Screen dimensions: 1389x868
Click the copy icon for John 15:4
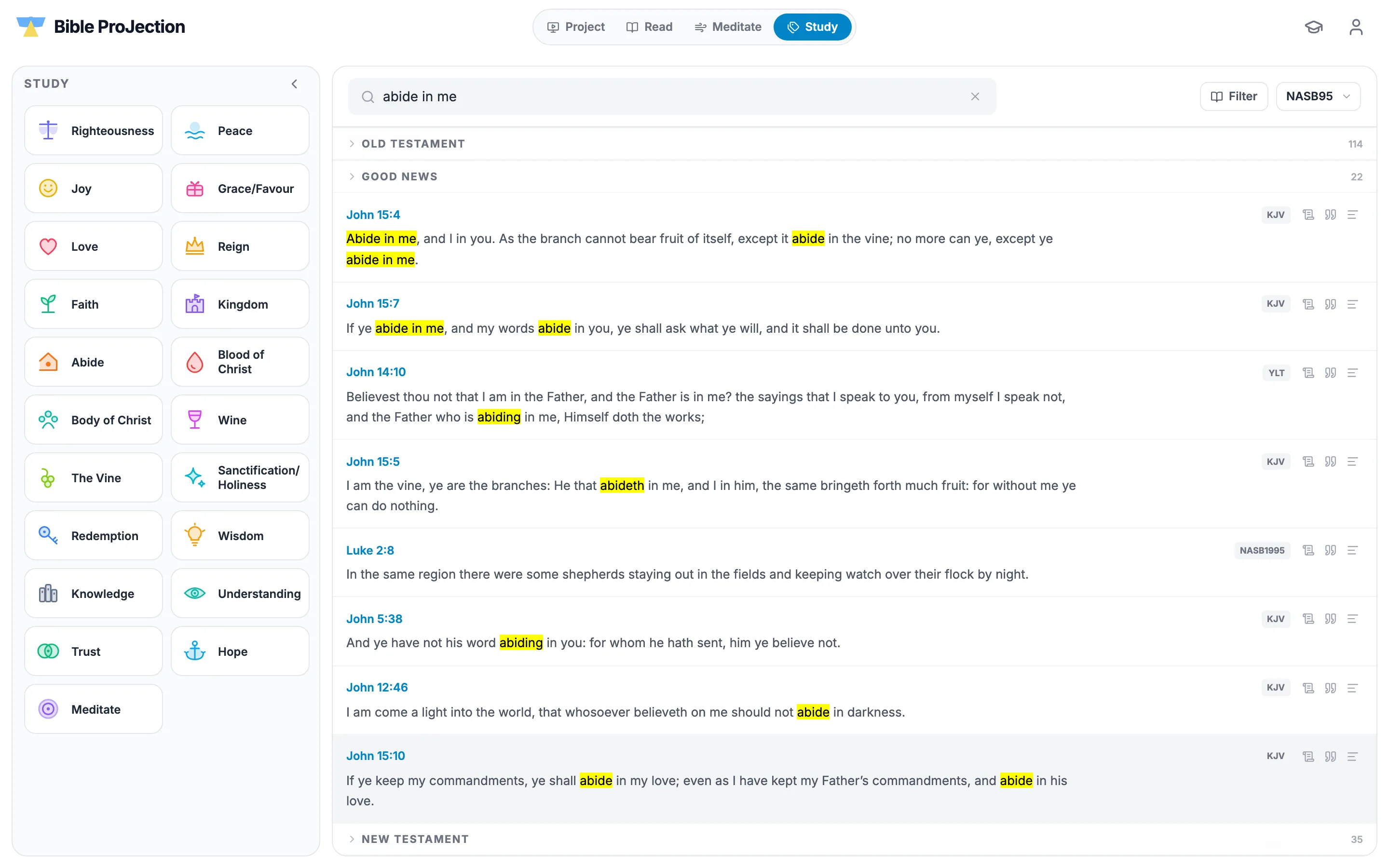pyautogui.click(x=1308, y=215)
